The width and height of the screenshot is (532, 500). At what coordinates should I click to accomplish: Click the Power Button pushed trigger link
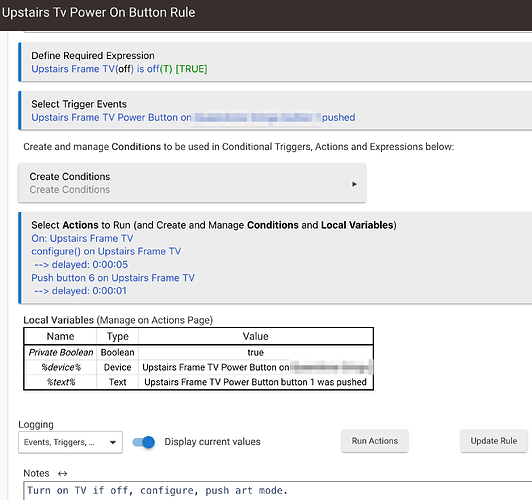193,117
